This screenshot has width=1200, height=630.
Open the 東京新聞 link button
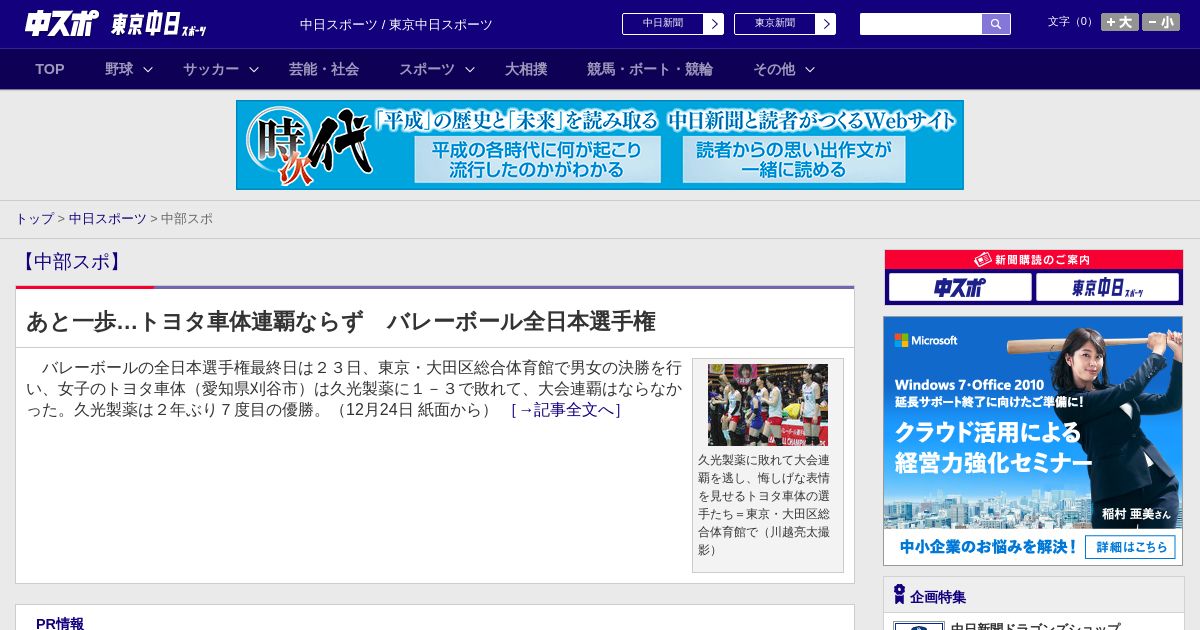point(775,24)
